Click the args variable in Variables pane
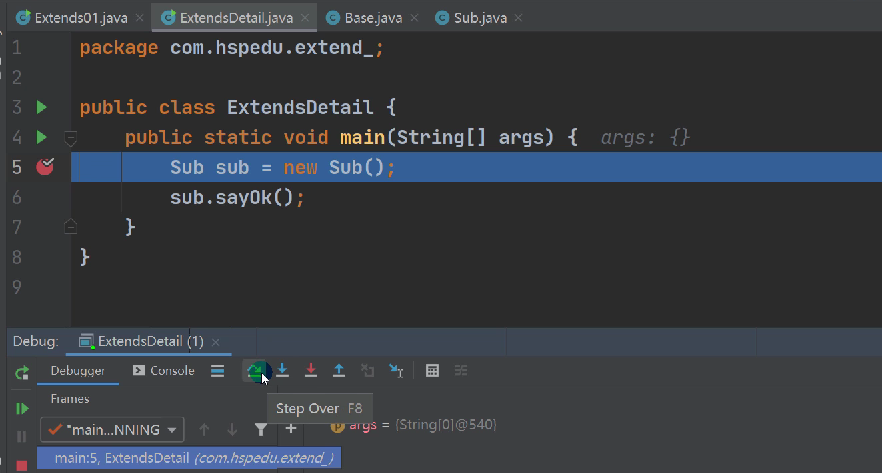 [x=363, y=425]
